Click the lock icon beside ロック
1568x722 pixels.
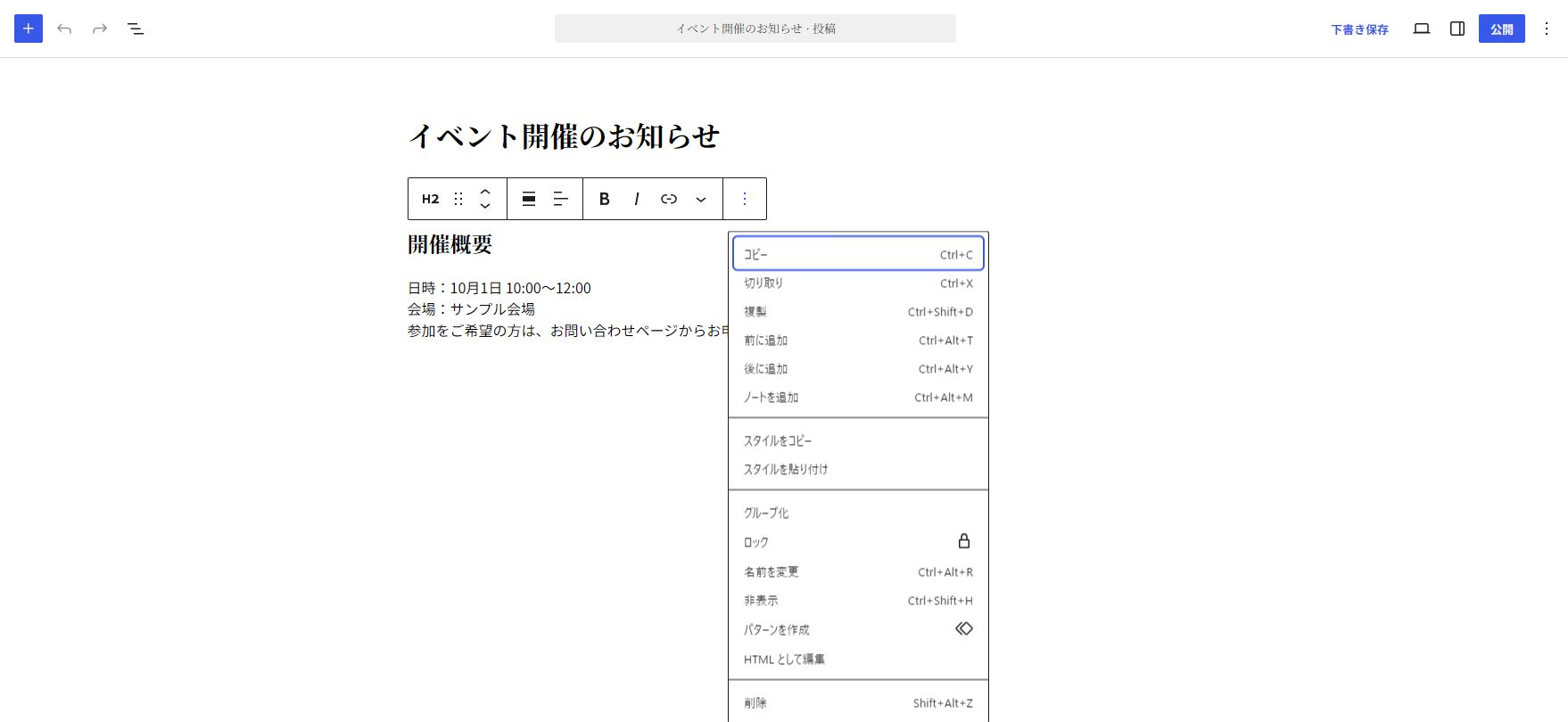click(963, 541)
